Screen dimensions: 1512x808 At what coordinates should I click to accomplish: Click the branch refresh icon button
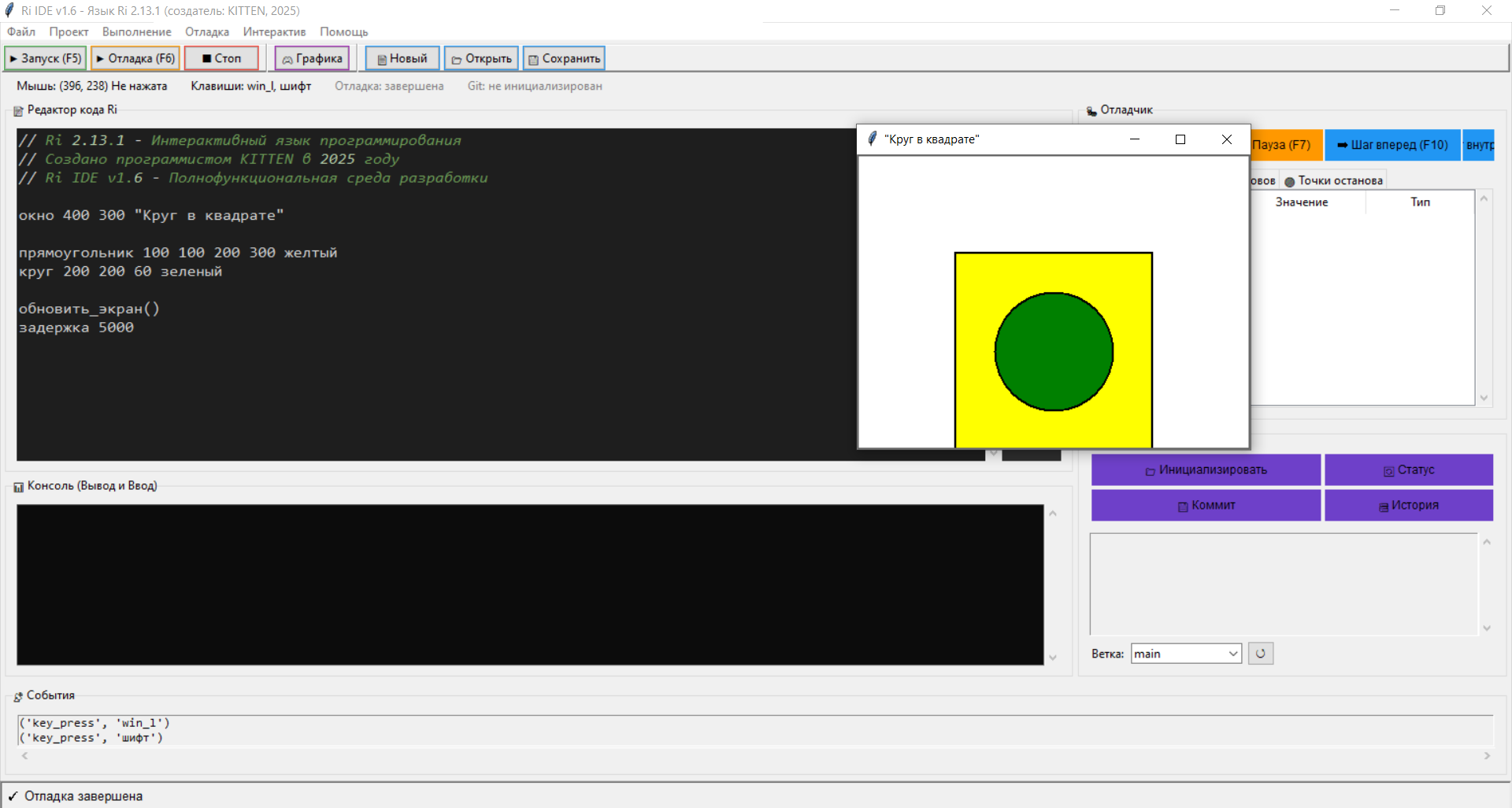click(x=1260, y=654)
